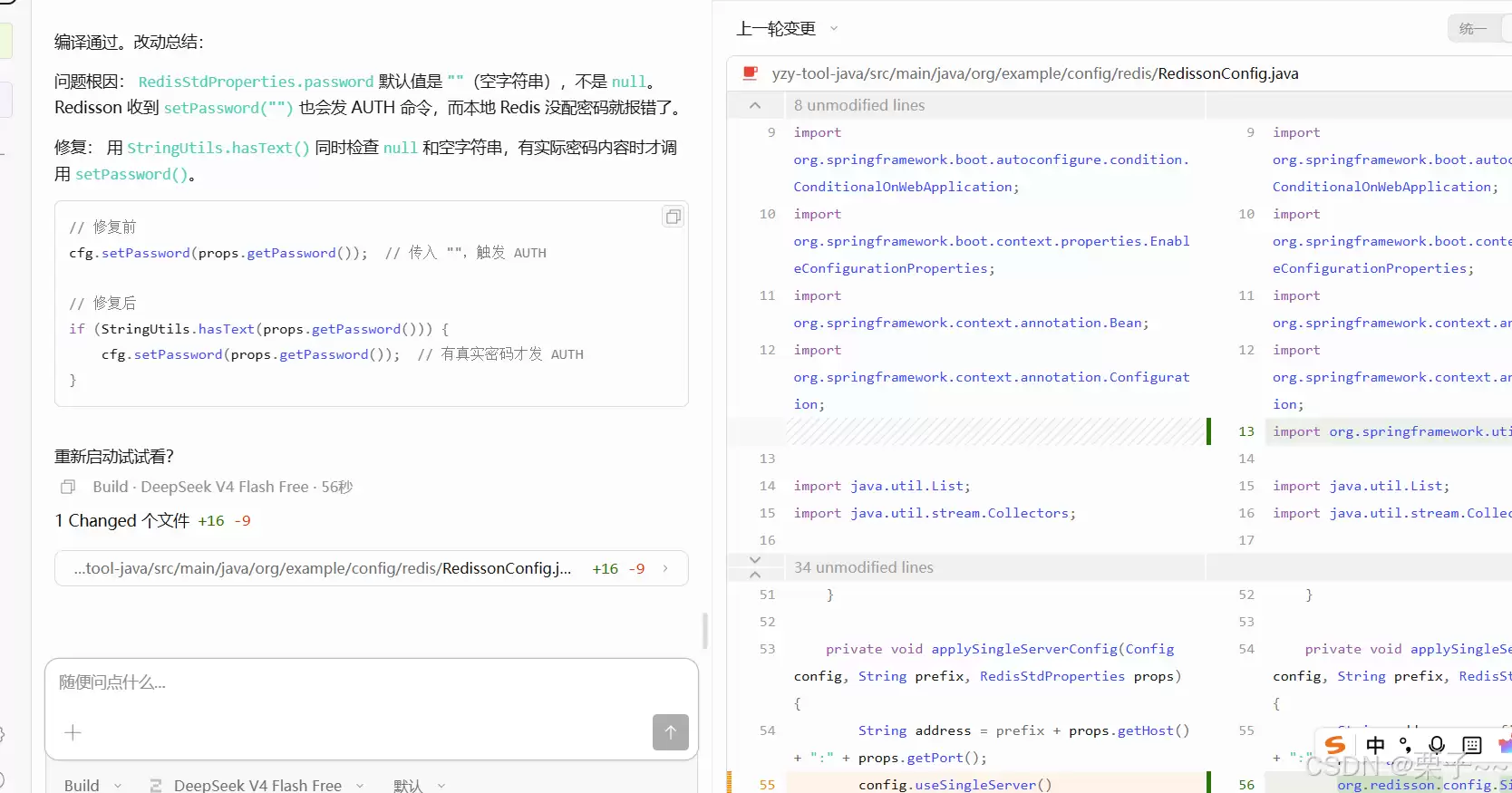Click the Sogou input method logo

tap(1335, 745)
